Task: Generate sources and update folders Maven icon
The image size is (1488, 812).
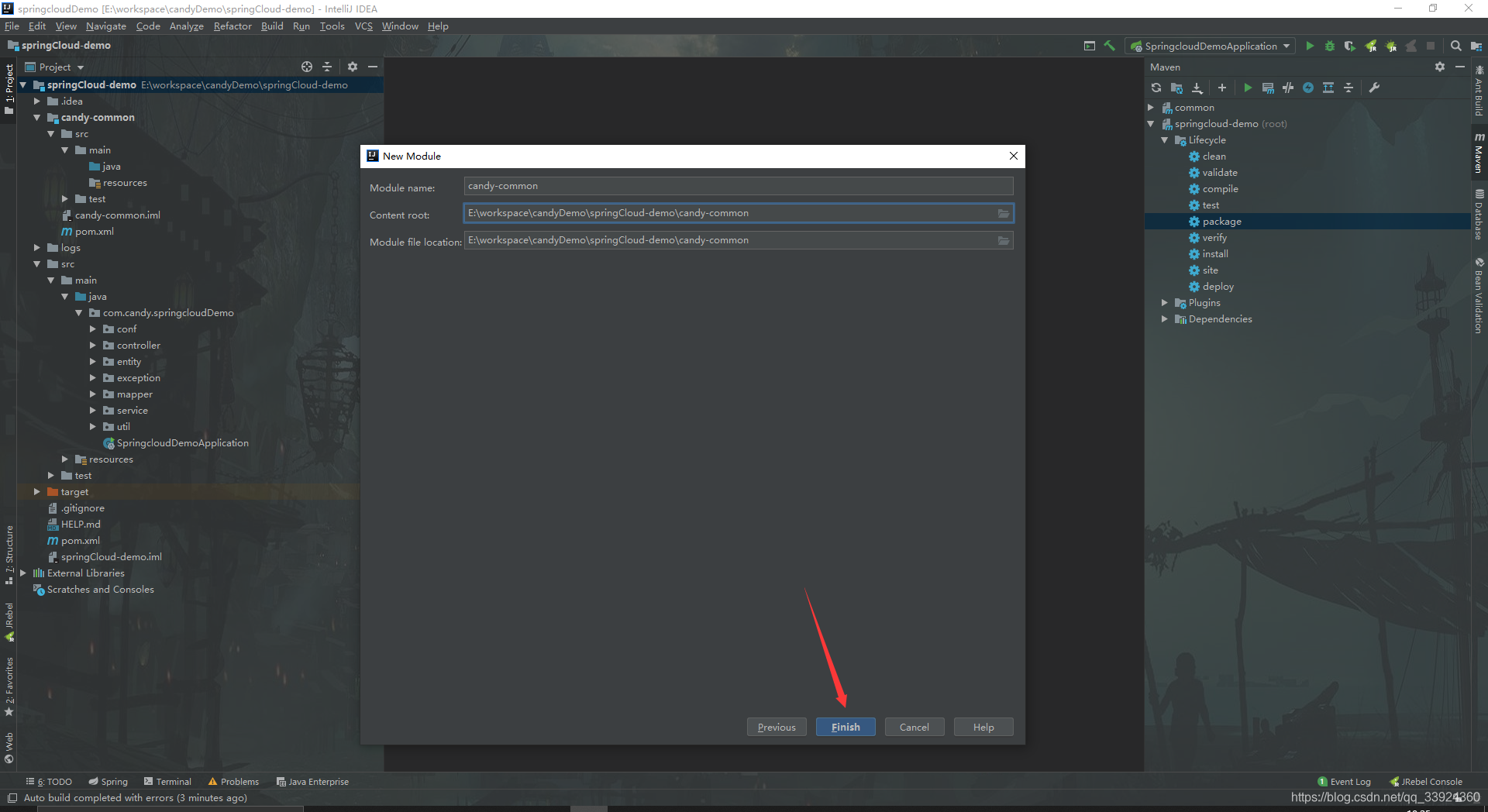Action: tap(1176, 88)
